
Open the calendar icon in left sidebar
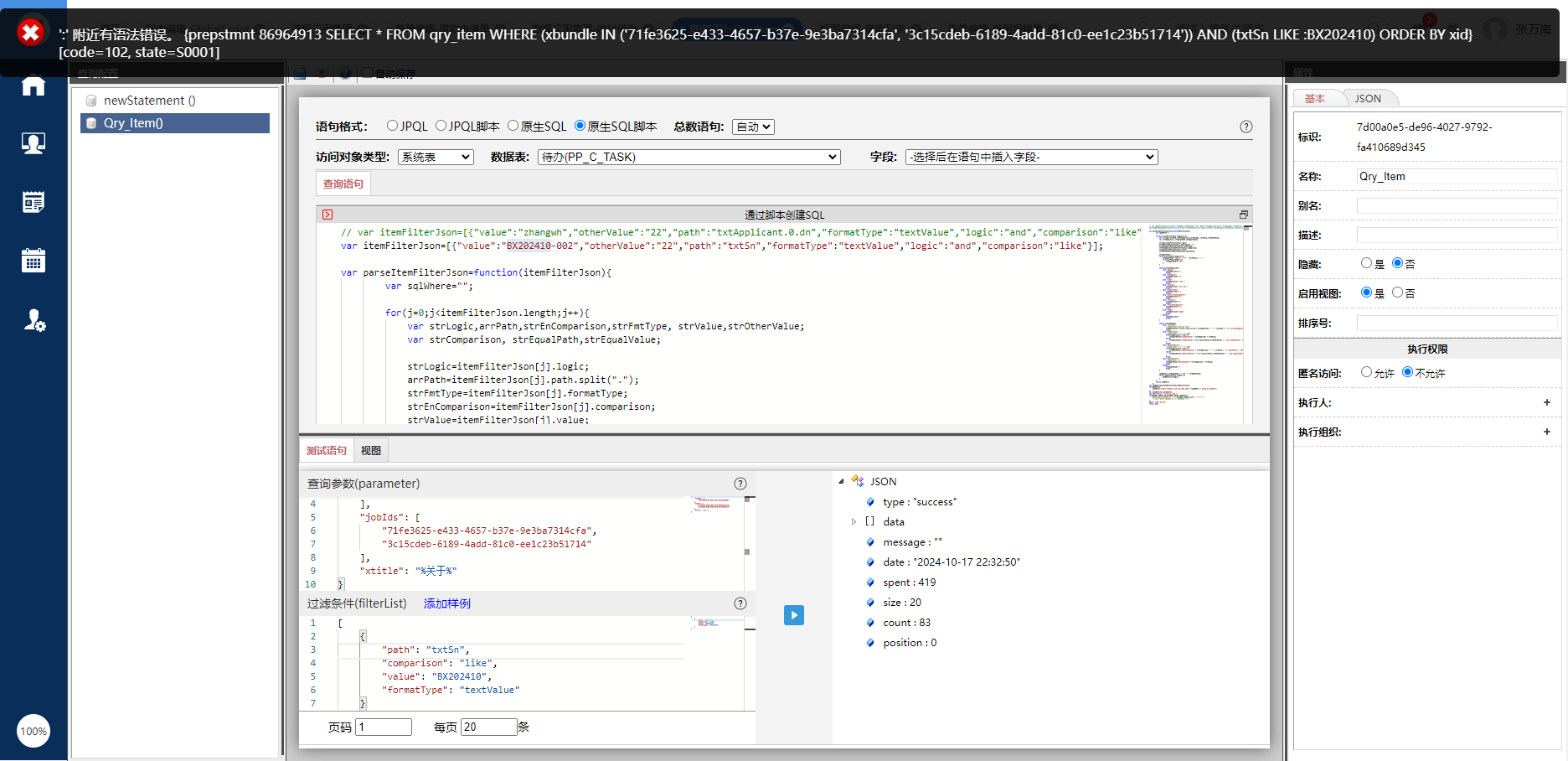(34, 261)
